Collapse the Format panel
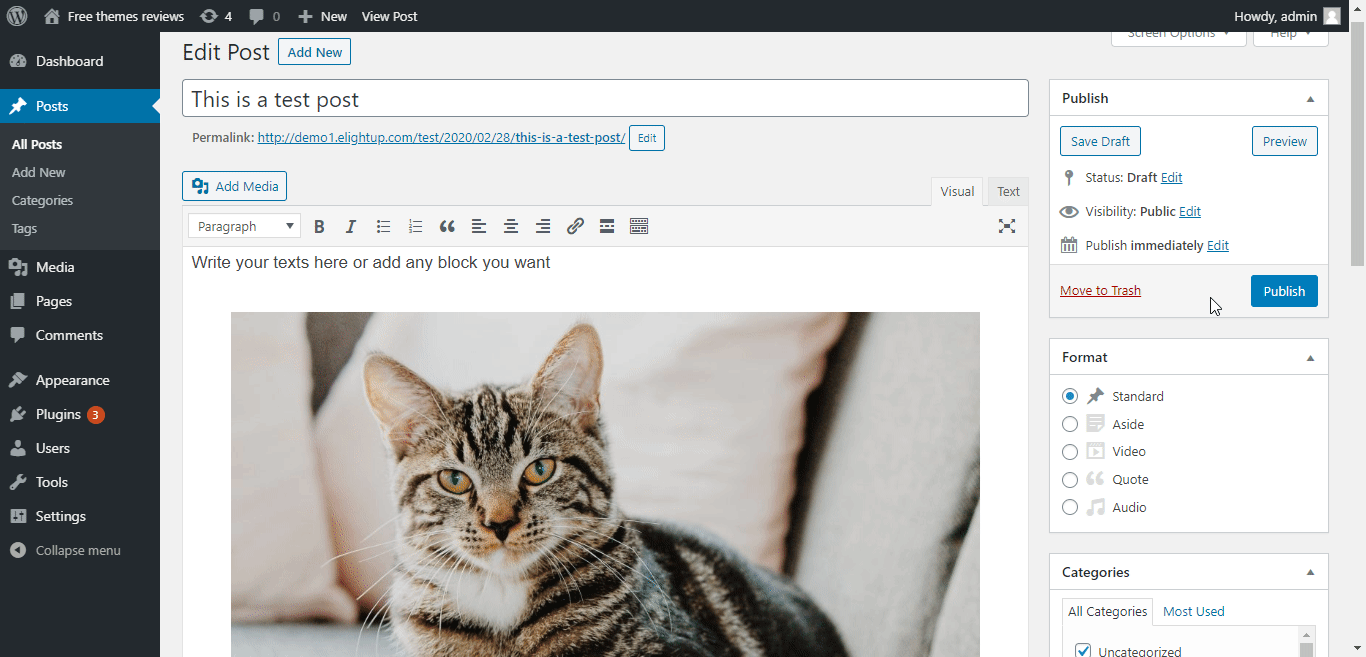The width and height of the screenshot is (1366, 657). [x=1310, y=357]
